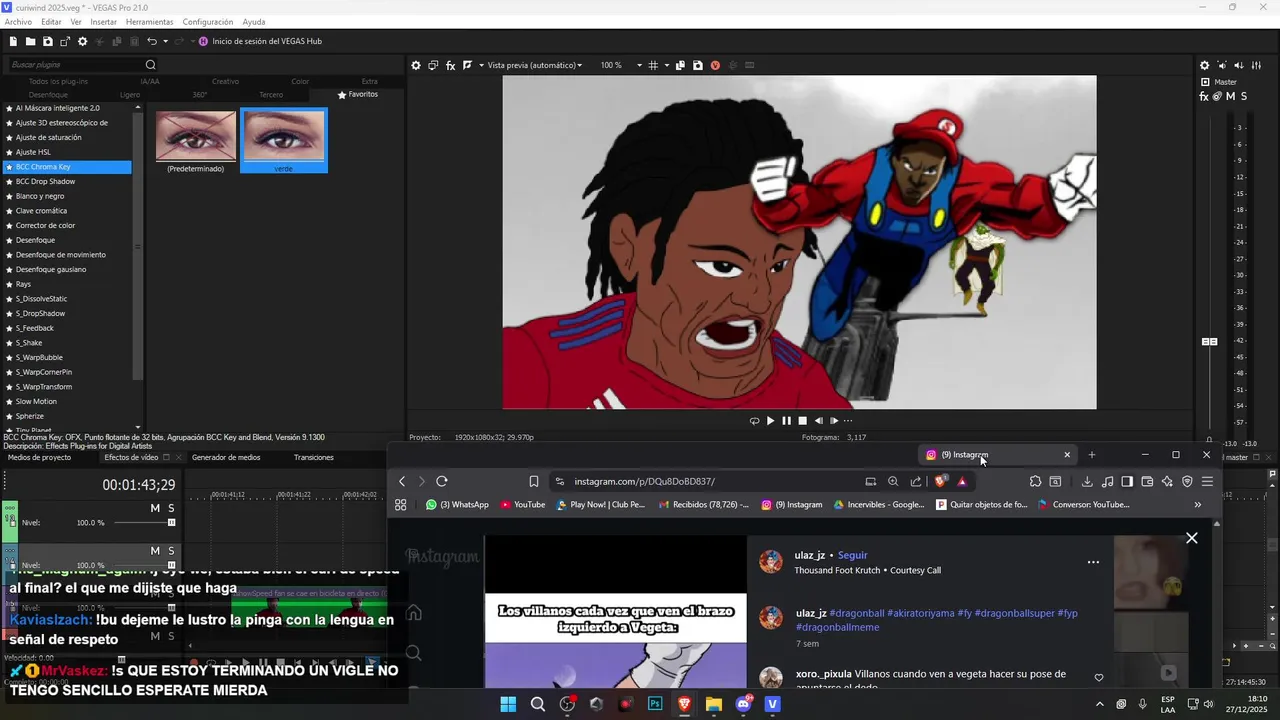Mute the second track with M
This screenshot has width=1280, height=720.
155,551
